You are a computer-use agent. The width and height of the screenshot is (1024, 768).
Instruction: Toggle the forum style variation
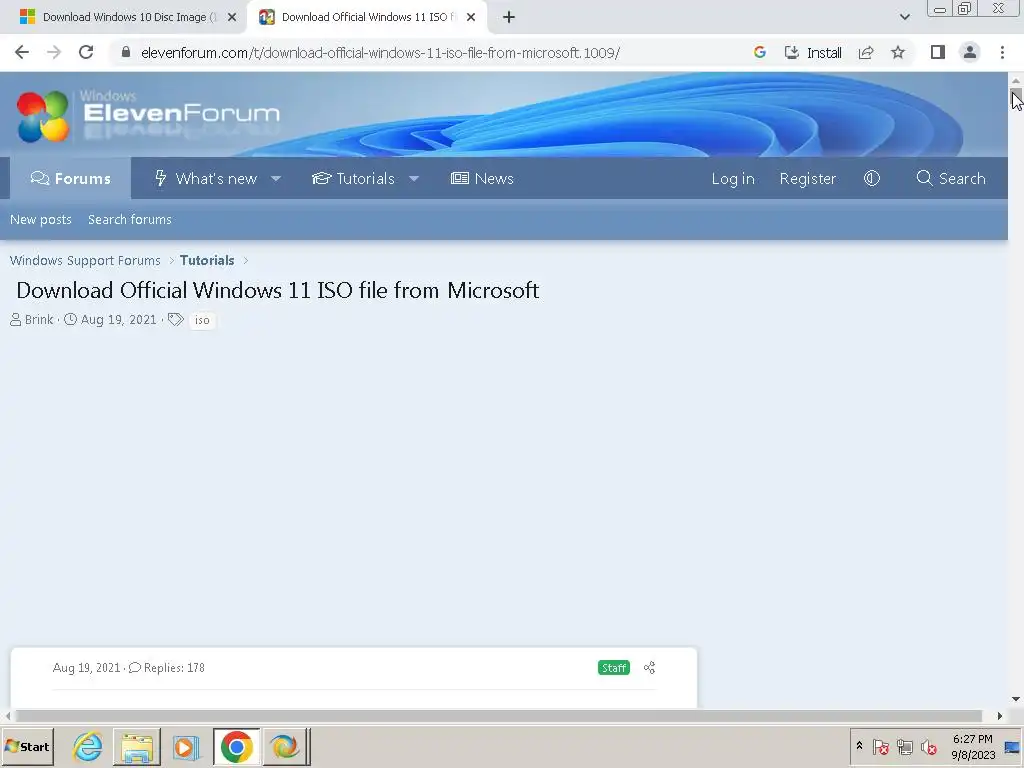[872, 178]
